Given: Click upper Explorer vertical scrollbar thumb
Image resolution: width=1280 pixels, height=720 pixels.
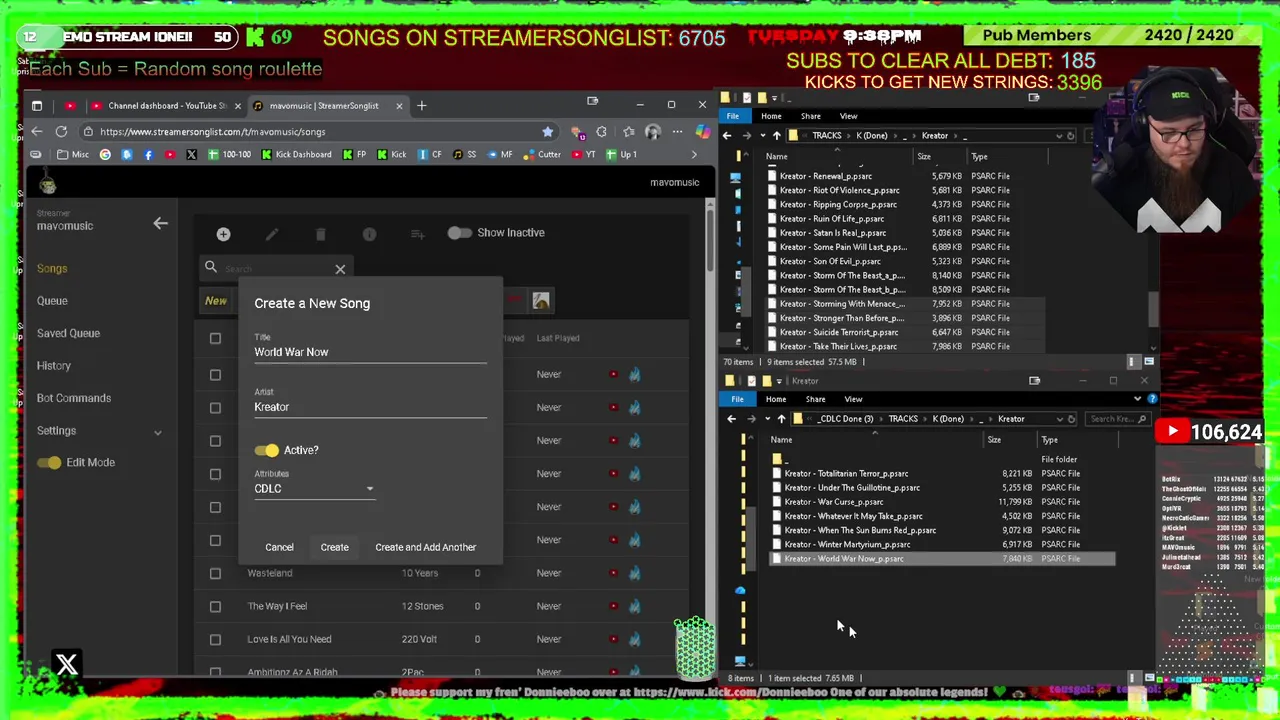Looking at the screenshot, I should [1153, 309].
